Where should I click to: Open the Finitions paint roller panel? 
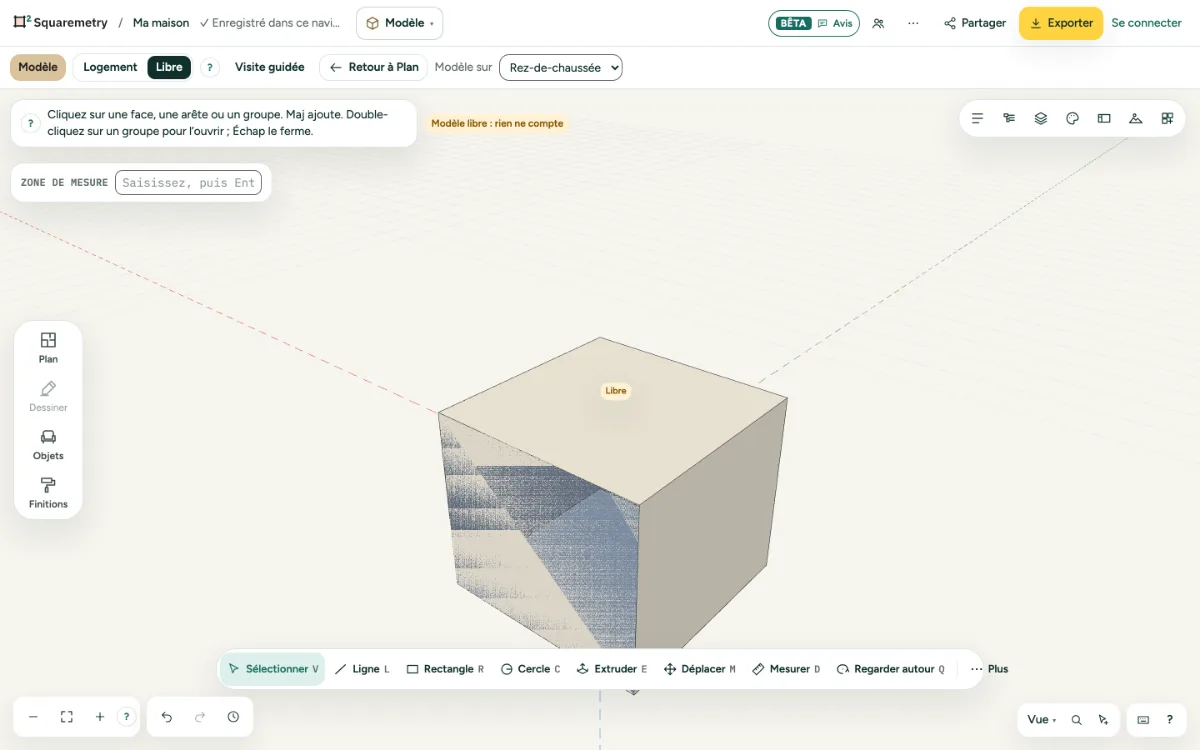click(x=48, y=493)
